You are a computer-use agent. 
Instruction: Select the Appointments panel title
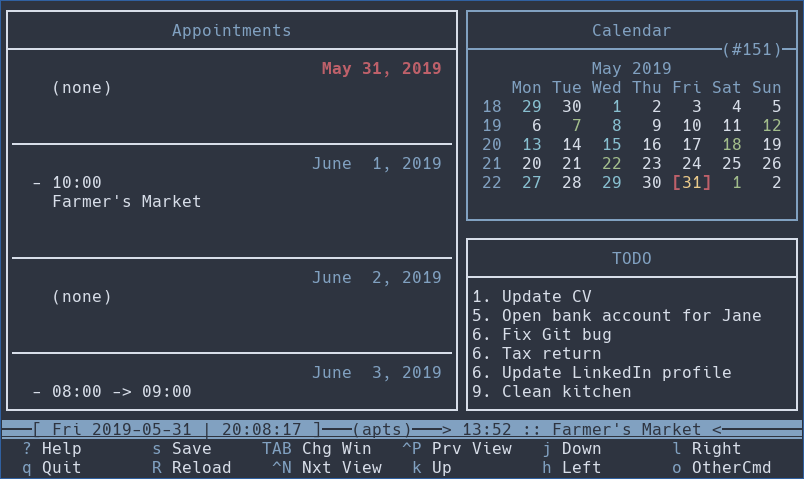click(231, 31)
